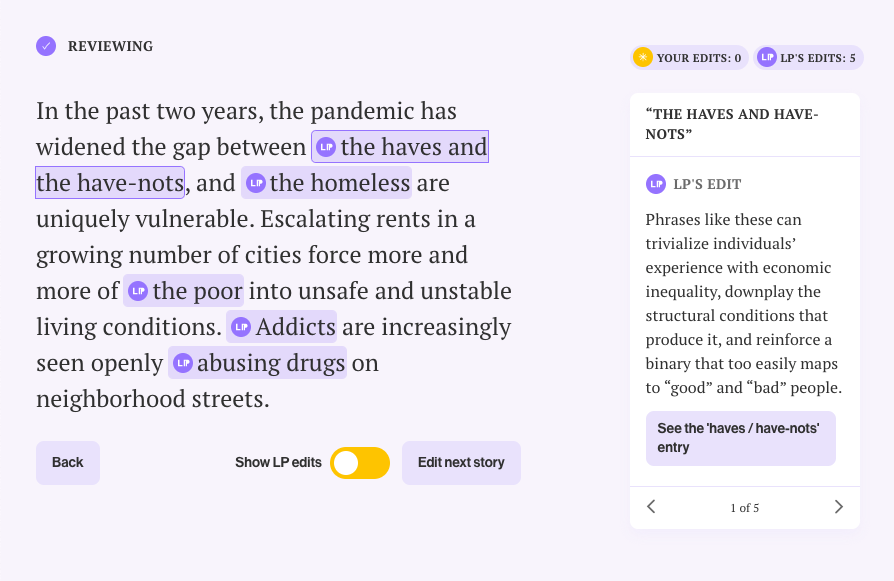Toggle the Show LP edits switch
894x581 pixels.
tap(360, 463)
